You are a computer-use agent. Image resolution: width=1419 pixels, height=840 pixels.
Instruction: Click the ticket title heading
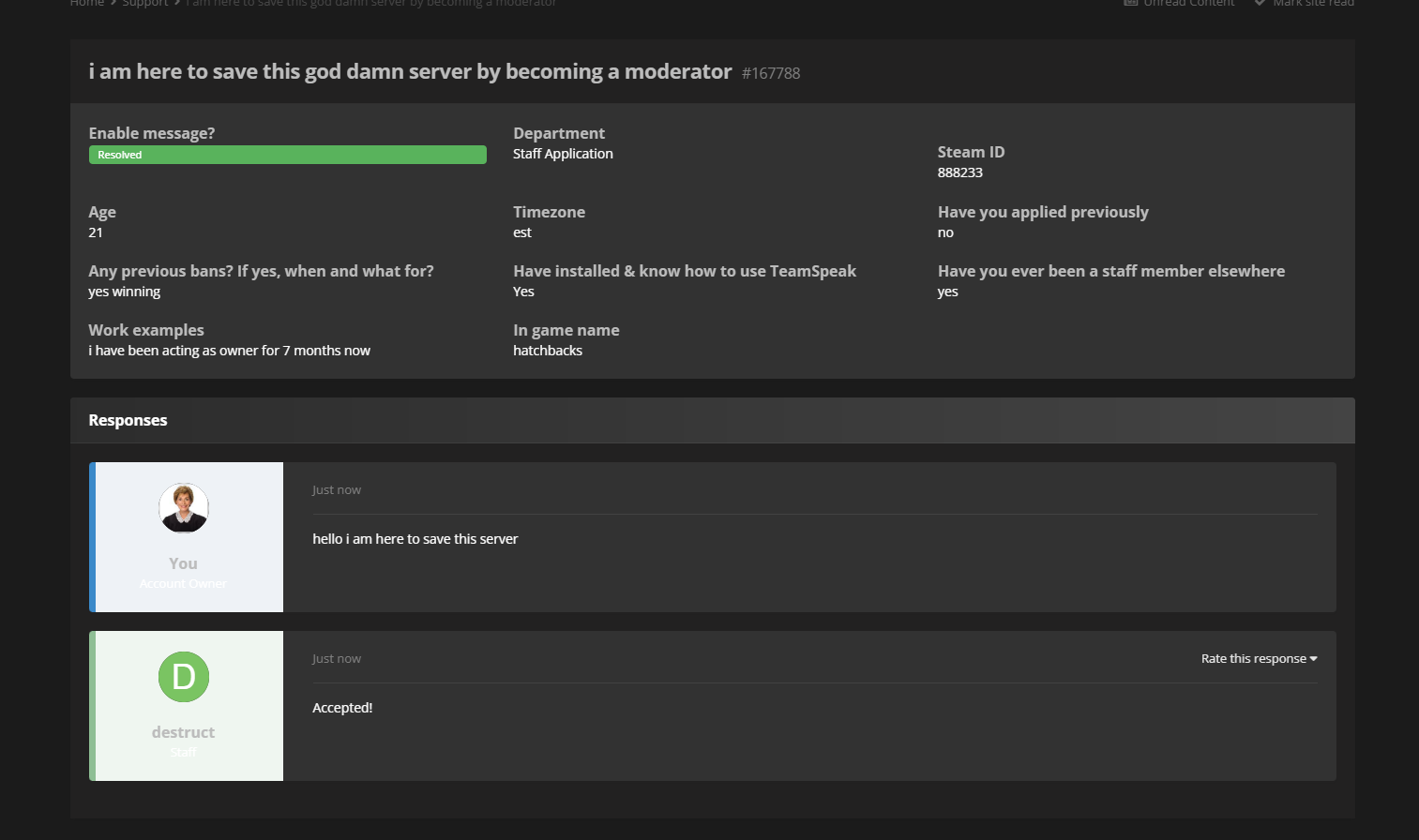410,72
